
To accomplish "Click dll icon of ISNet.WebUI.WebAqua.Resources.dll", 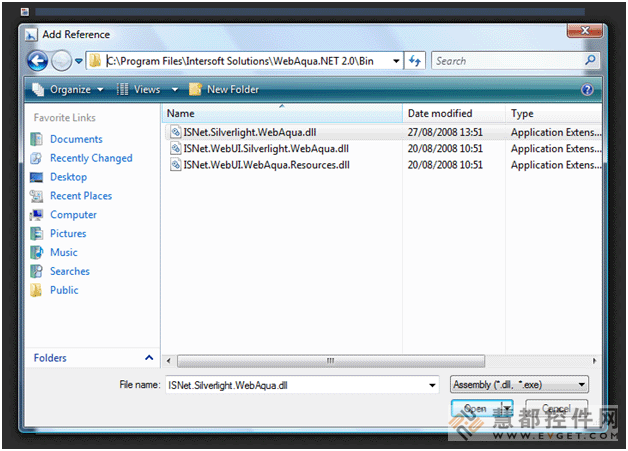I will pos(175,165).
